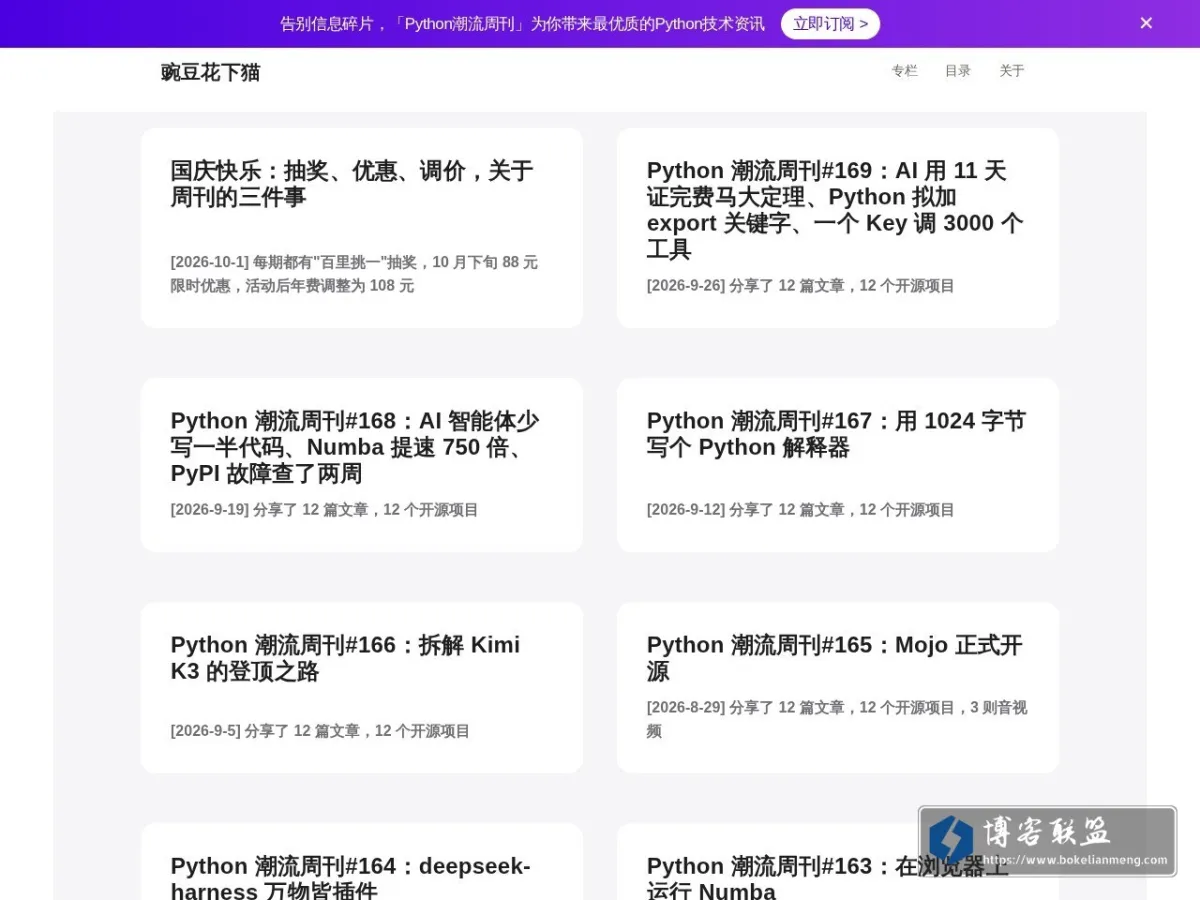Open Python 潮流周刊#168 article title
The height and width of the screenshot is (900, 1200).
click(355, 447)
